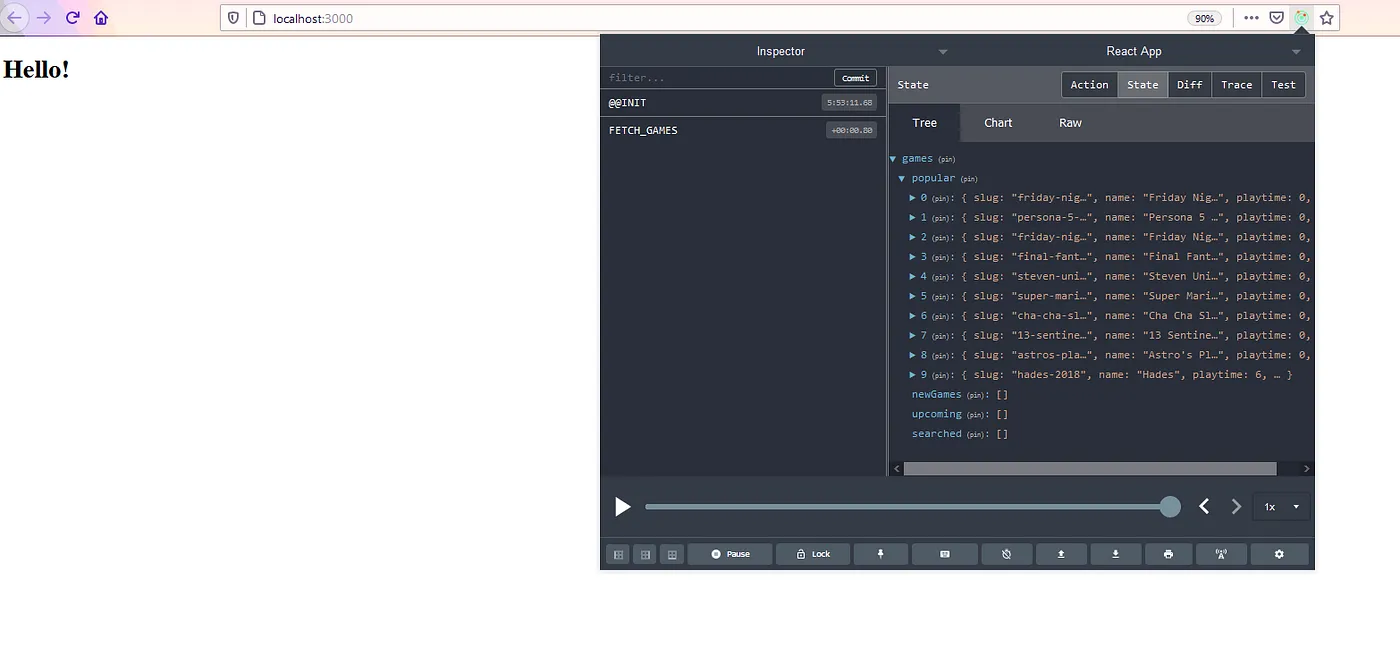Open the Chart tab
Image resolution: width=1400 pixels, height=646 pixels.
click(998, 123)
